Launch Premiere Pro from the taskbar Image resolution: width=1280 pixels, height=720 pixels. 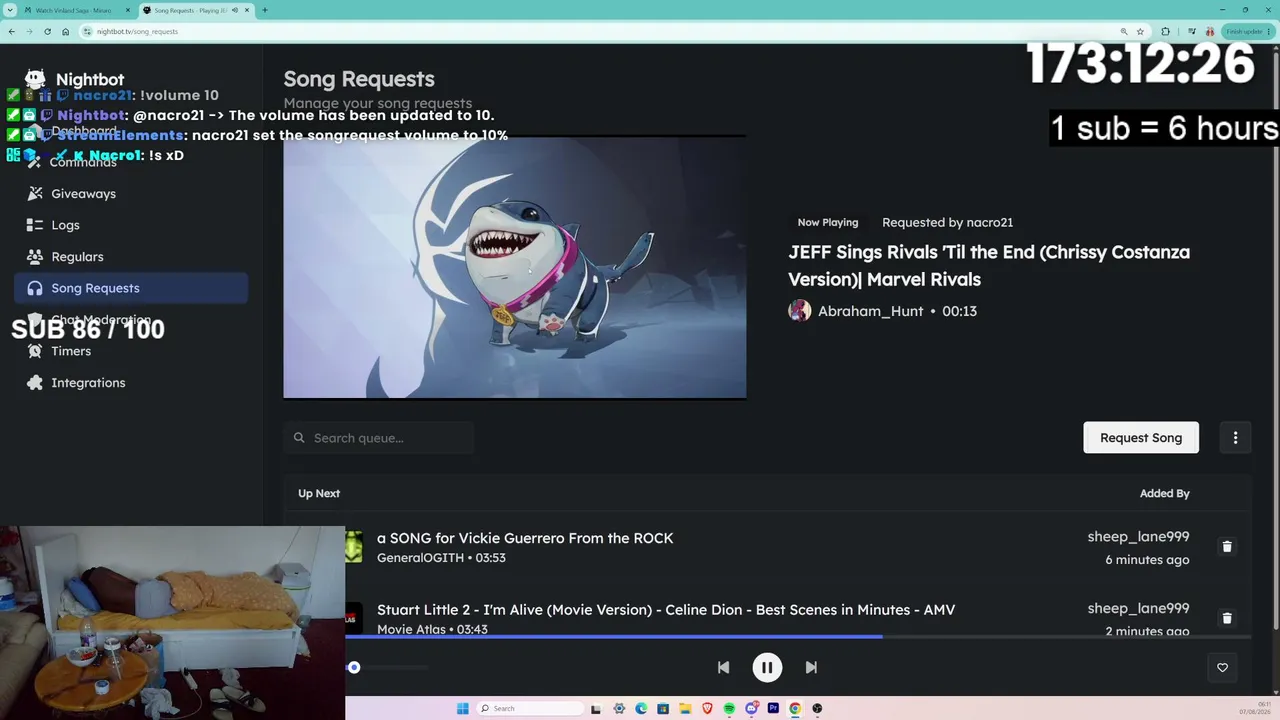coord(773,708)
